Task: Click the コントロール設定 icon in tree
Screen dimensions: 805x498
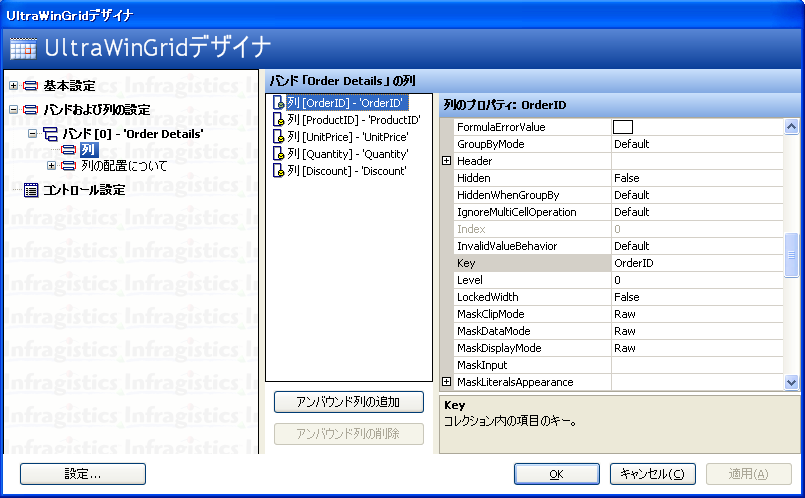Action: 31,190
